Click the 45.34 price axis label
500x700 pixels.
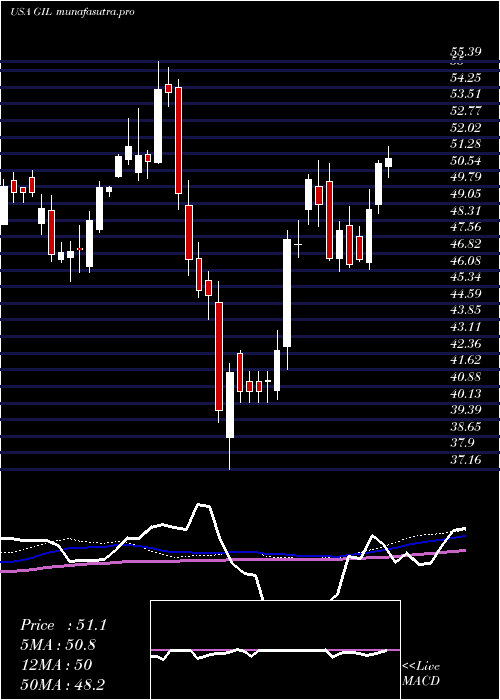[466, 277]
